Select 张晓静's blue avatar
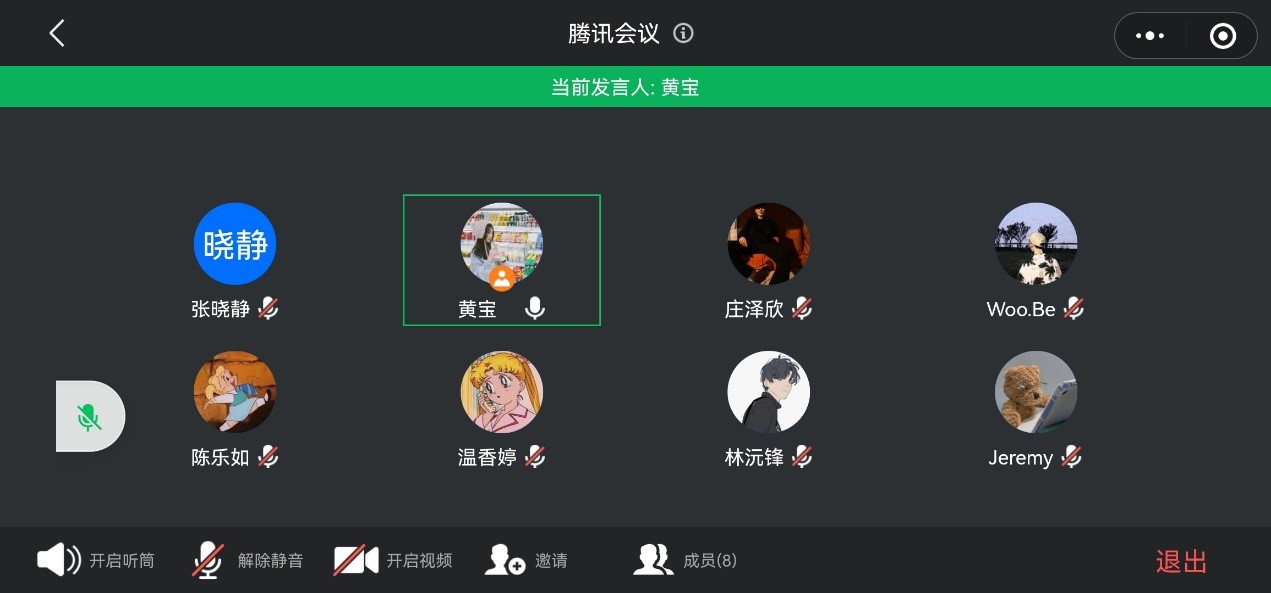Viewport: 1271px width, 593px height. coord(234,244)
